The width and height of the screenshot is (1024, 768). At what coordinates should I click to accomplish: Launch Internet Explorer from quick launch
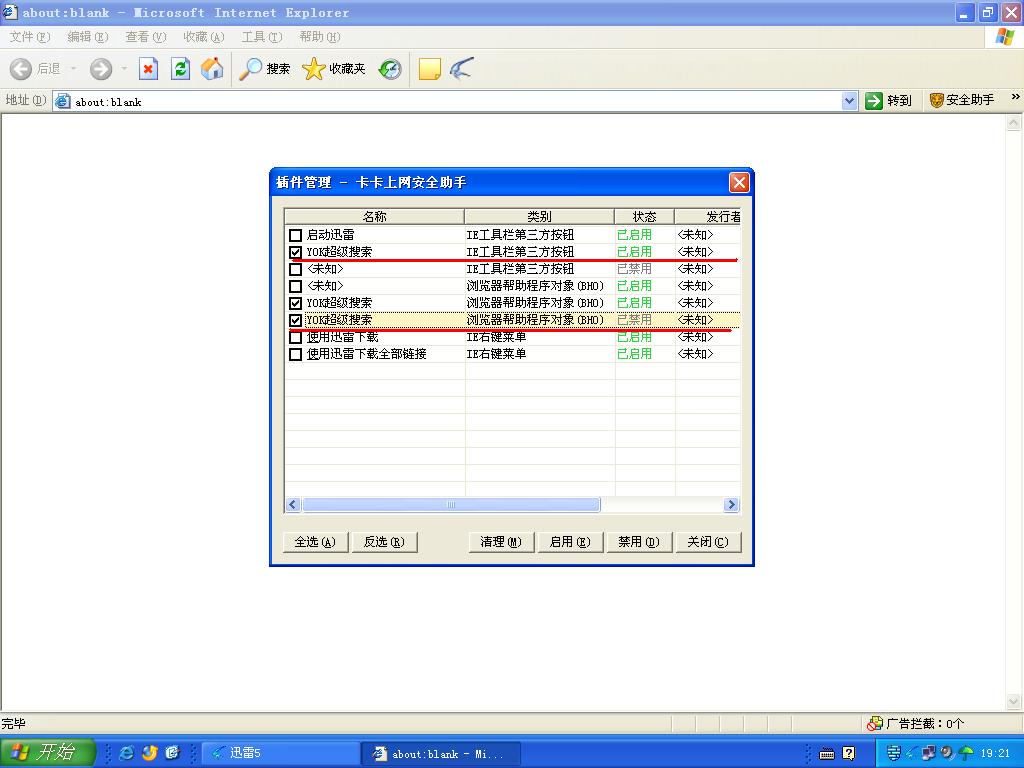pos(126,753)
